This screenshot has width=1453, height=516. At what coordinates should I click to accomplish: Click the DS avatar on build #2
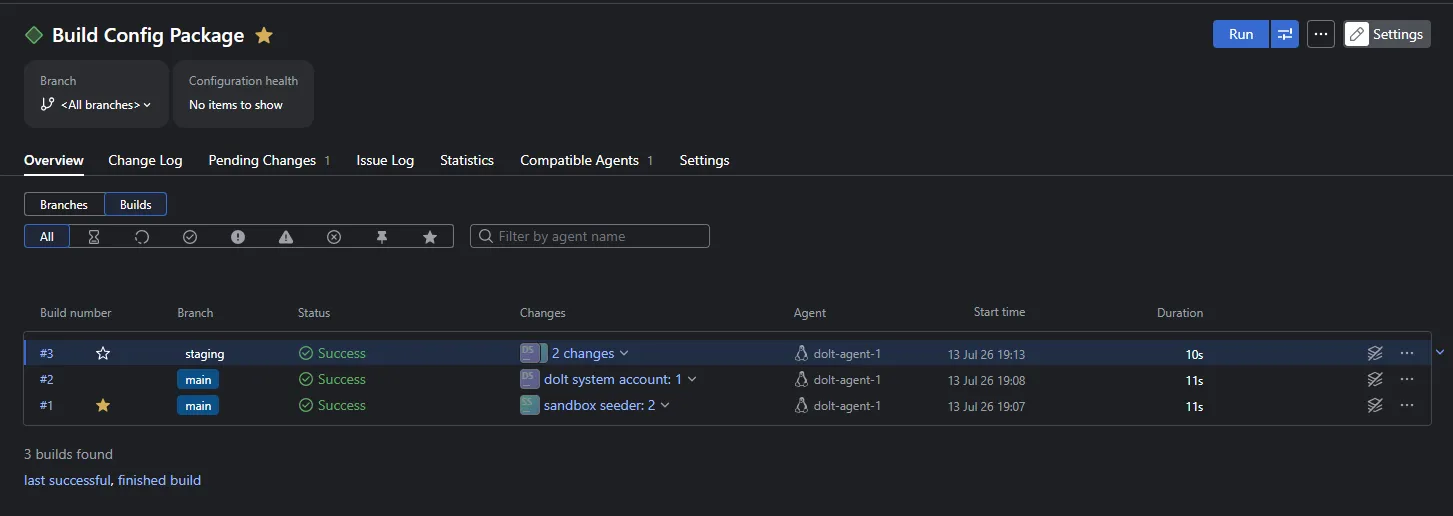(530, 379)
